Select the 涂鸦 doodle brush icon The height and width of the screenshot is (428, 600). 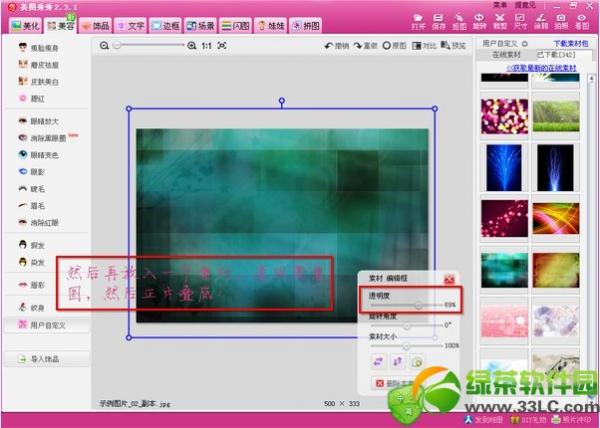(x=541, y=22)
